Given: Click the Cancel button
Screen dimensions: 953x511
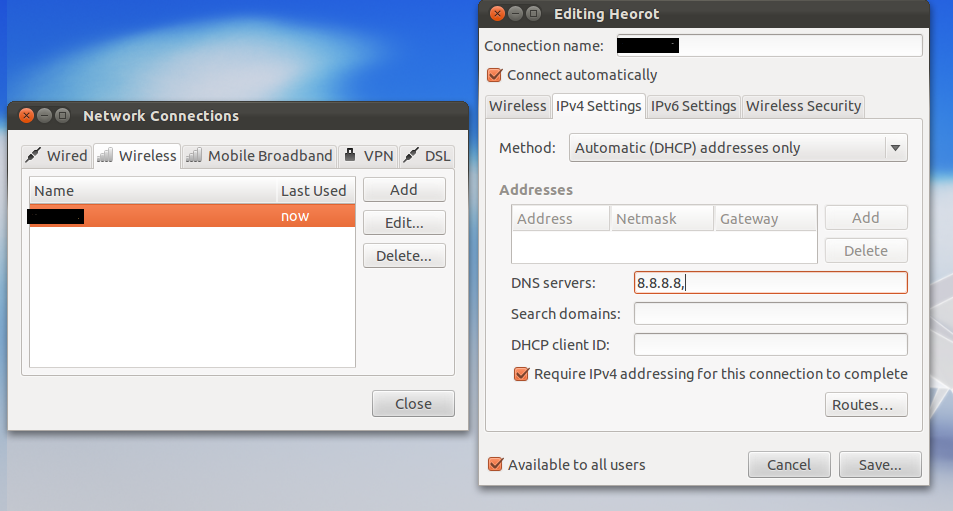Looking at the screenshot, I should pyautogui.click(x=789, y=465).
